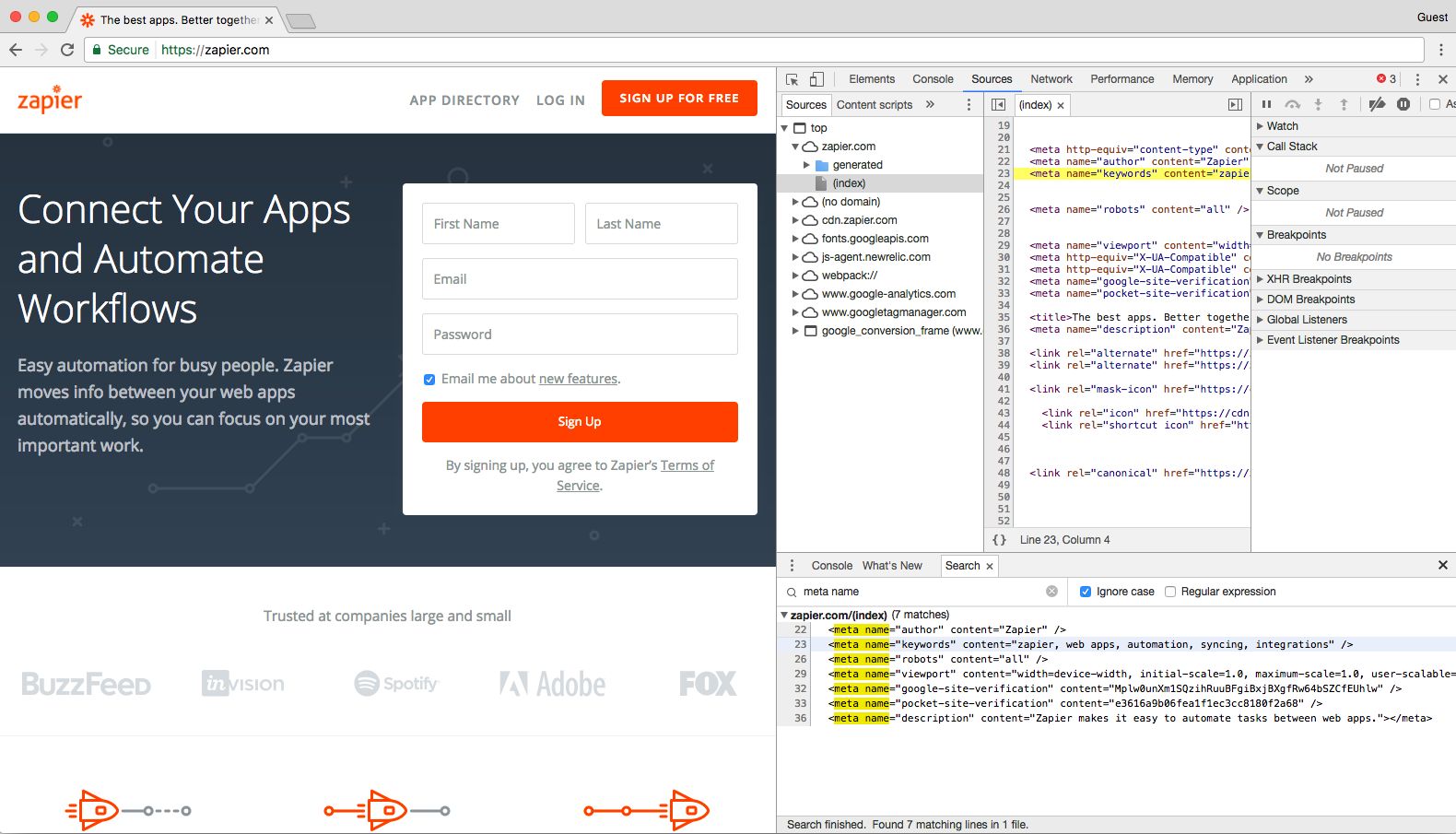Open the APP DIRECTORY link
The width and height of the screenshot is (1456, 834).
pyautogui.click(x=464, y=100)
